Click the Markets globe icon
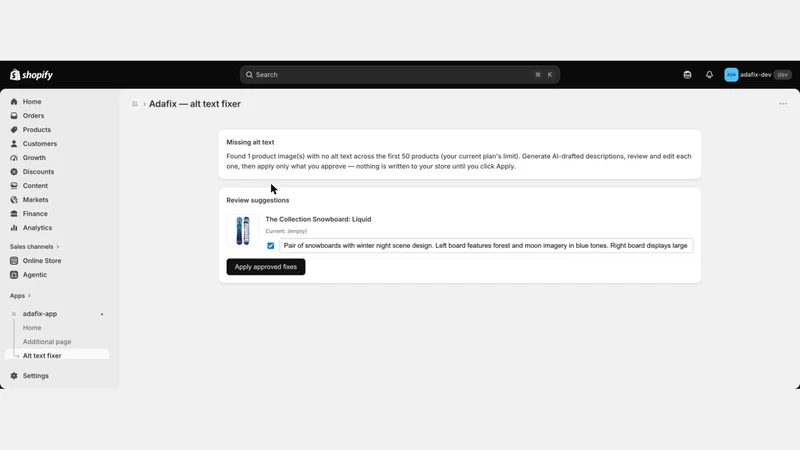The height and width of the screenshot is (450, 800). pyautogui.click(x=14, y=200)
